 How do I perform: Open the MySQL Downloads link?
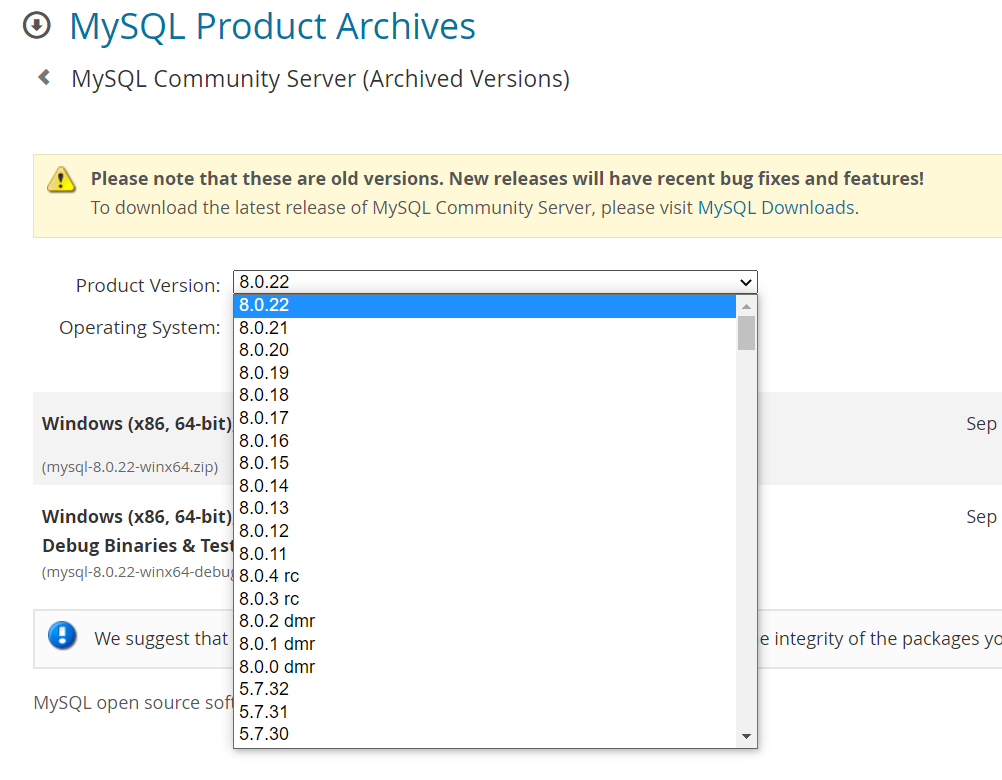[x=775, y=207]
